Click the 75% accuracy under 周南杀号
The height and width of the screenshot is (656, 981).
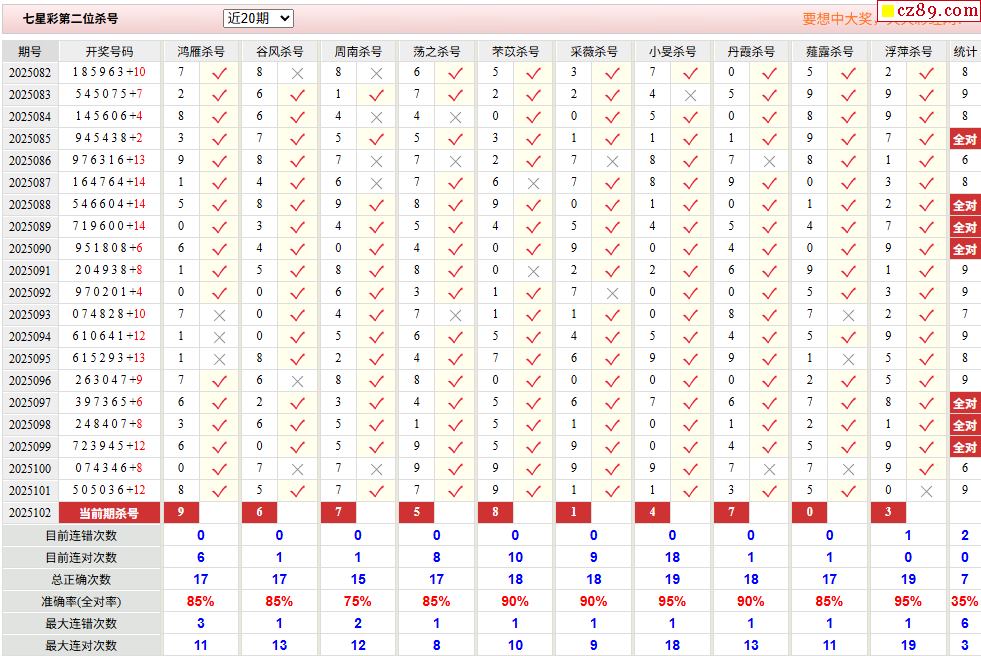(358, 602)
